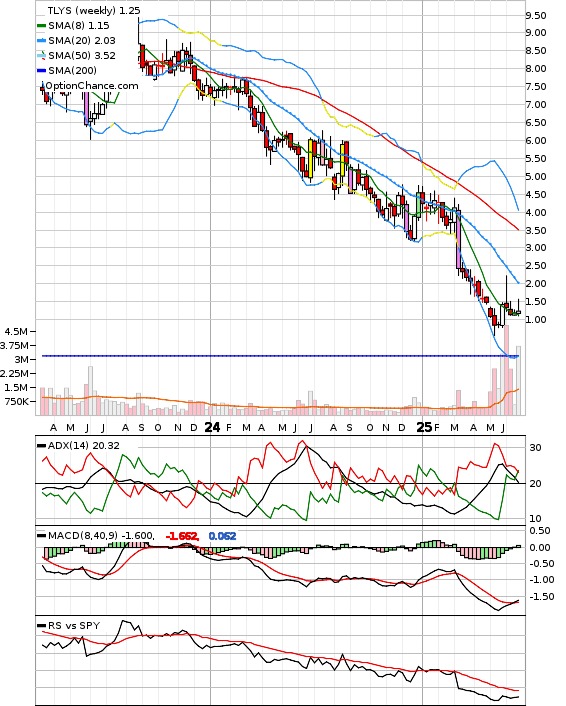Click the 4.50 price axis label
Image resolution: width=566 pixels, height=706 pixels.
pyautogui.click(x=536, y=195)
